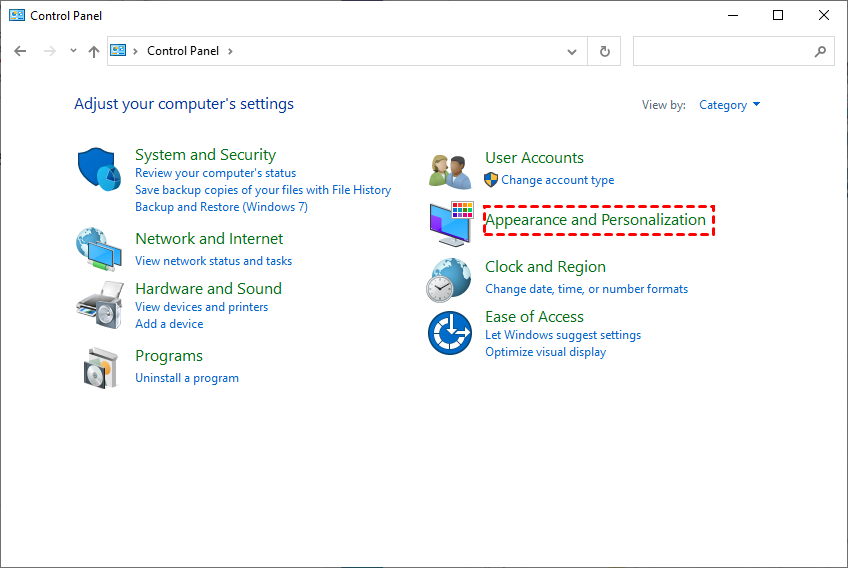This screenshot has height=568, width=848.
Task: Select Let Windows suggest settings link
Action: pyautogui.click(x=563, y=335)
